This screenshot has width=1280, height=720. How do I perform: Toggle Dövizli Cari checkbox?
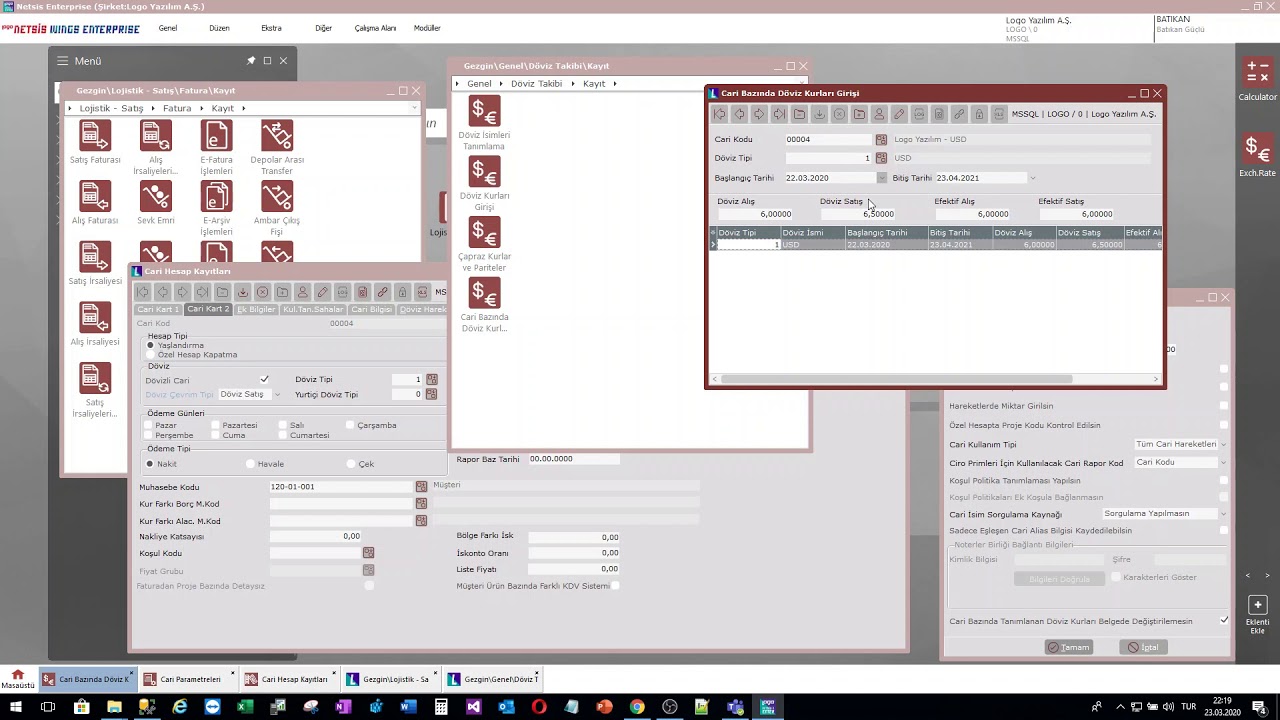coord(264,380)
